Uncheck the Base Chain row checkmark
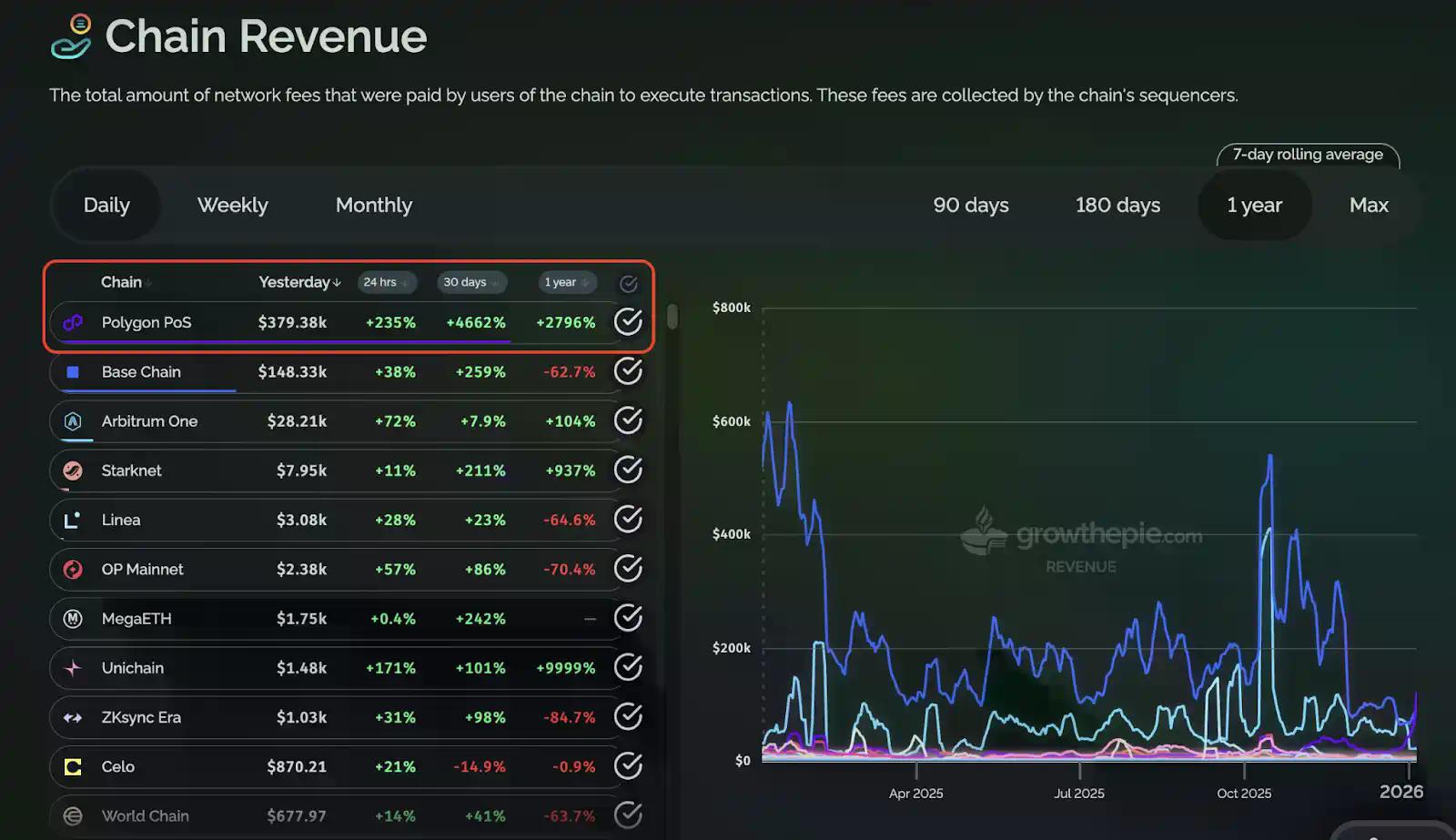Screen dimensions: 1456x840 (628, 371)
